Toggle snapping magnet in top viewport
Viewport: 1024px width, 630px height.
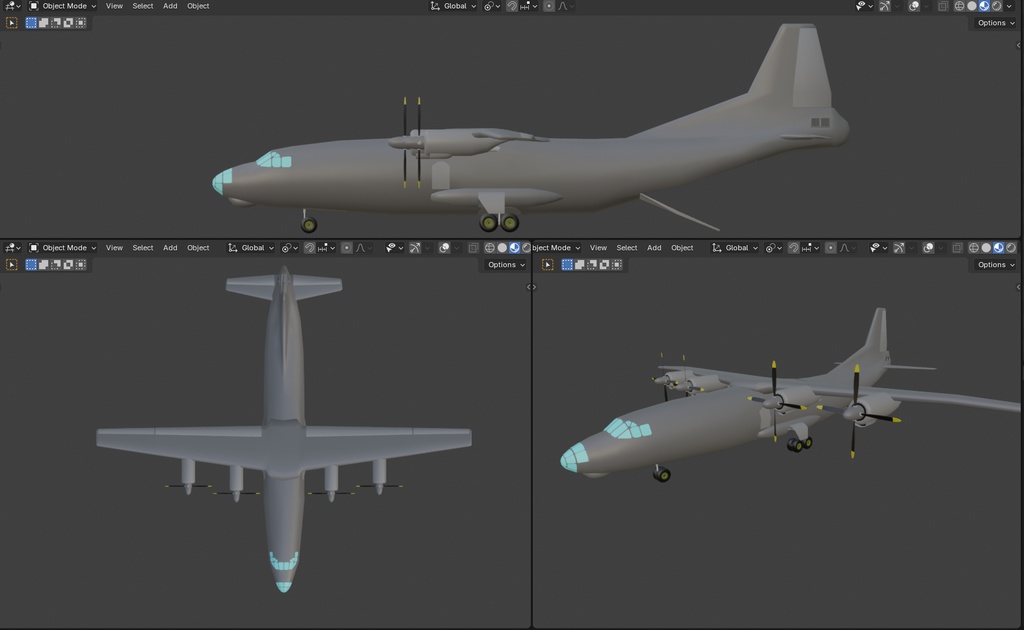(512, 6)
